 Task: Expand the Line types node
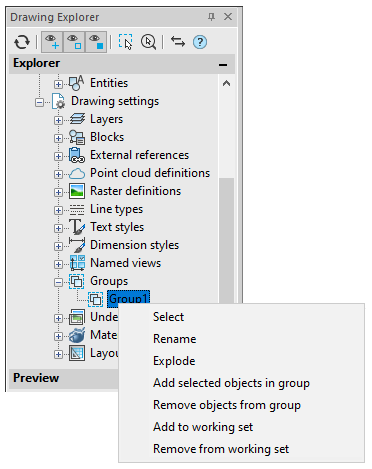(58, 210)
